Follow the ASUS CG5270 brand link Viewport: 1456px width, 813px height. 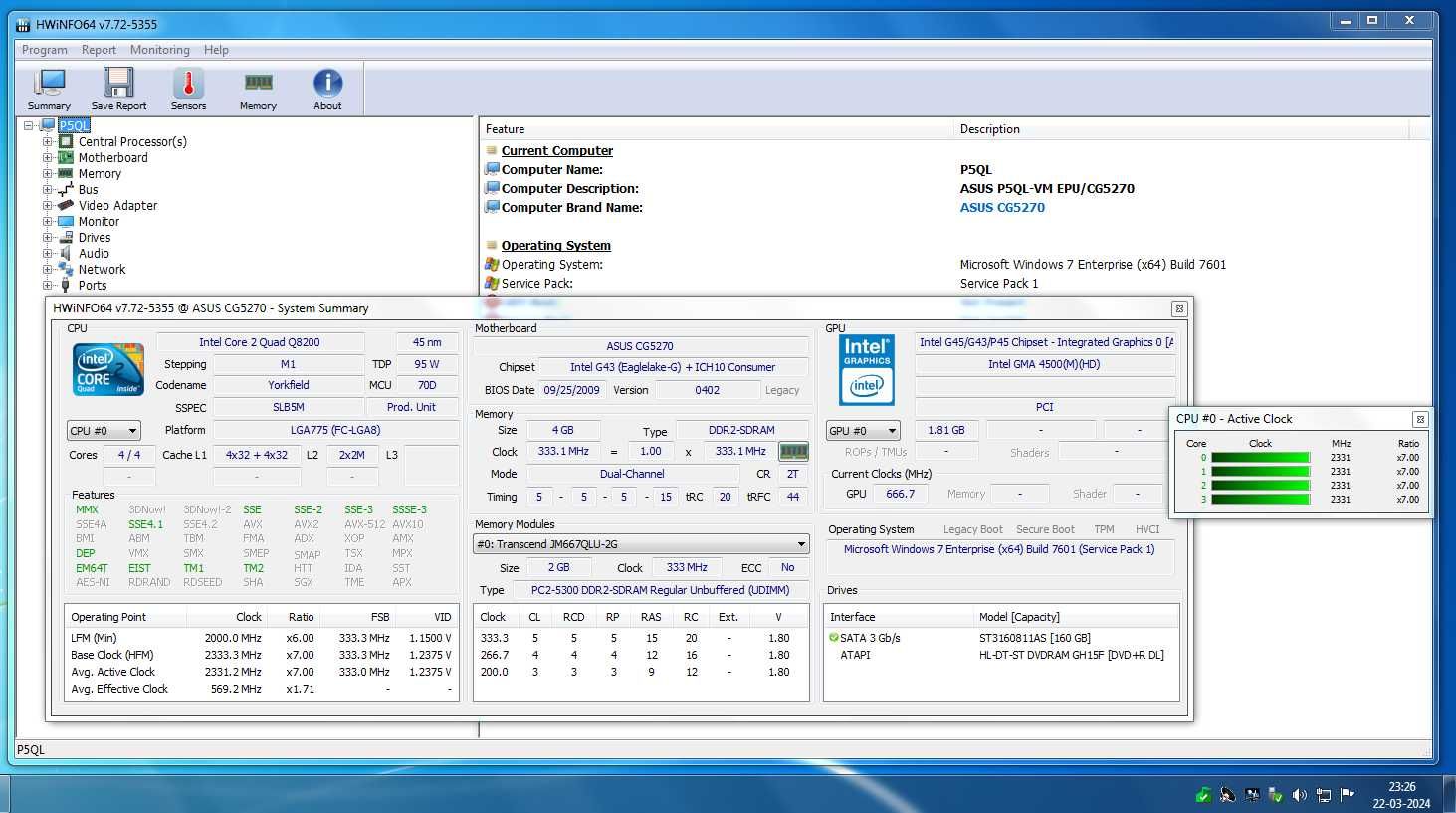coord(1002,208)
